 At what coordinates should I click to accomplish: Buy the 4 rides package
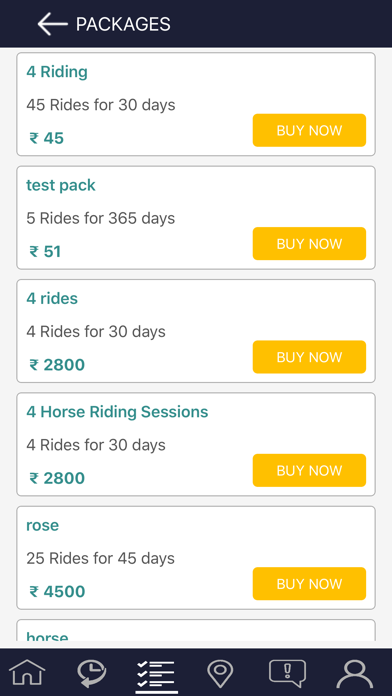coord(309,357)
